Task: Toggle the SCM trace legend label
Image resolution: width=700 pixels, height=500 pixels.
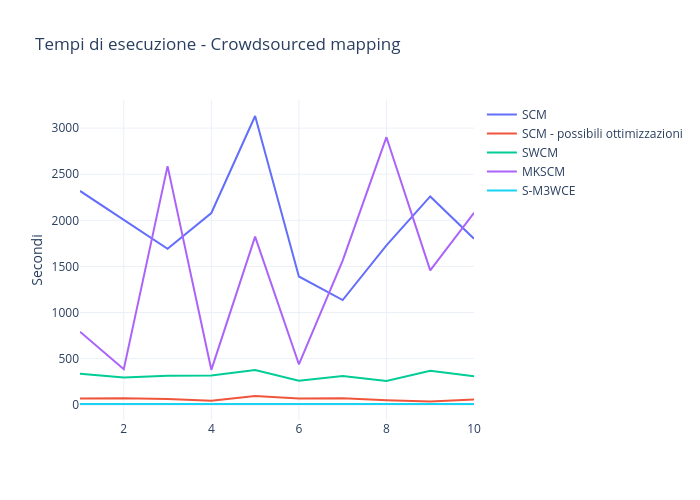Action: [534, 115]
